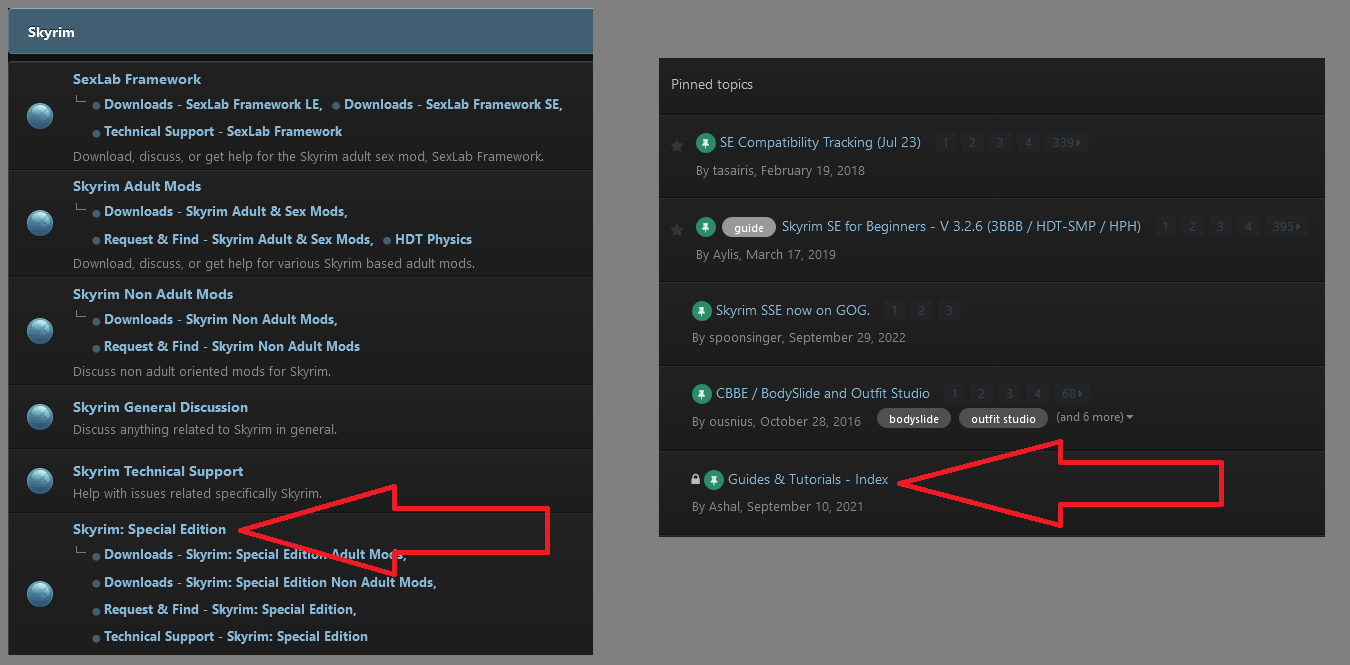
Task: Click author line By Ashal, September 10, 2021
Action: (777, 506)
